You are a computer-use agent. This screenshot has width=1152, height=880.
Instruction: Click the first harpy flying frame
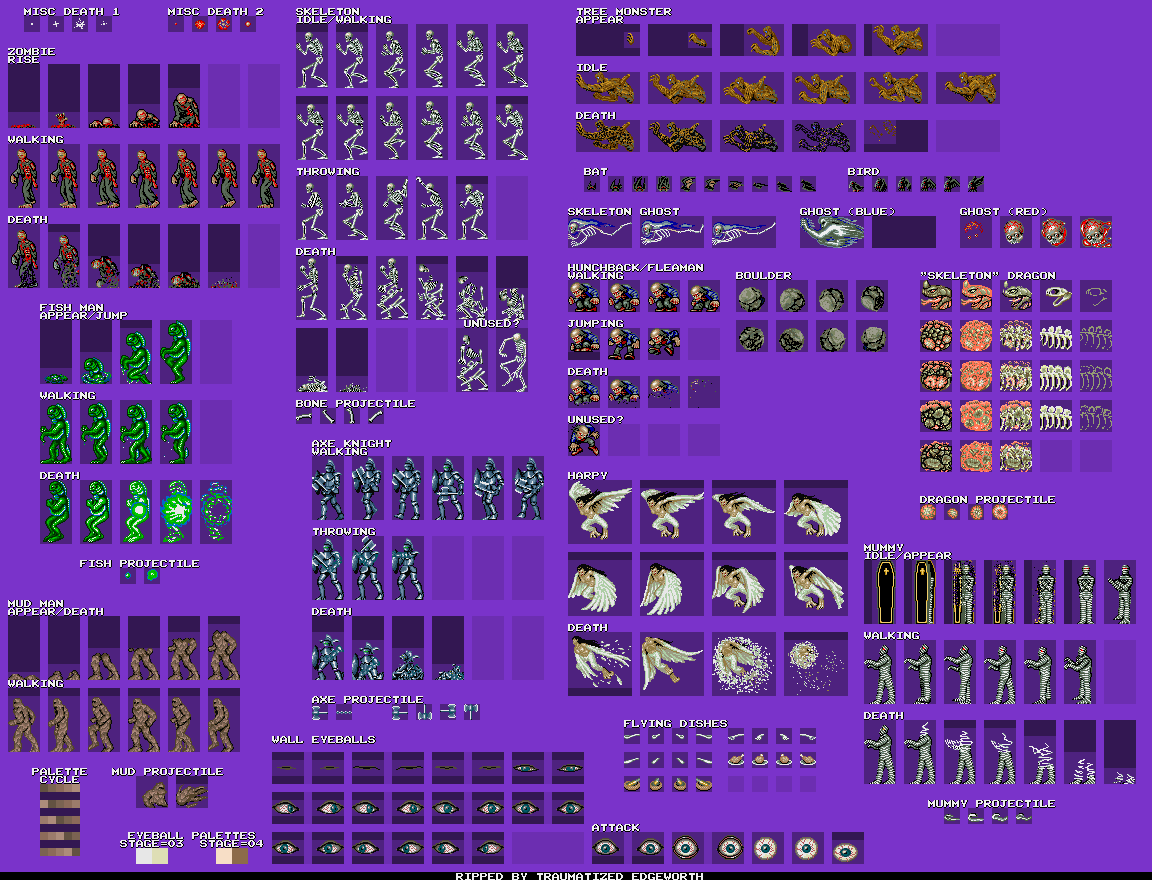[600, 512]
